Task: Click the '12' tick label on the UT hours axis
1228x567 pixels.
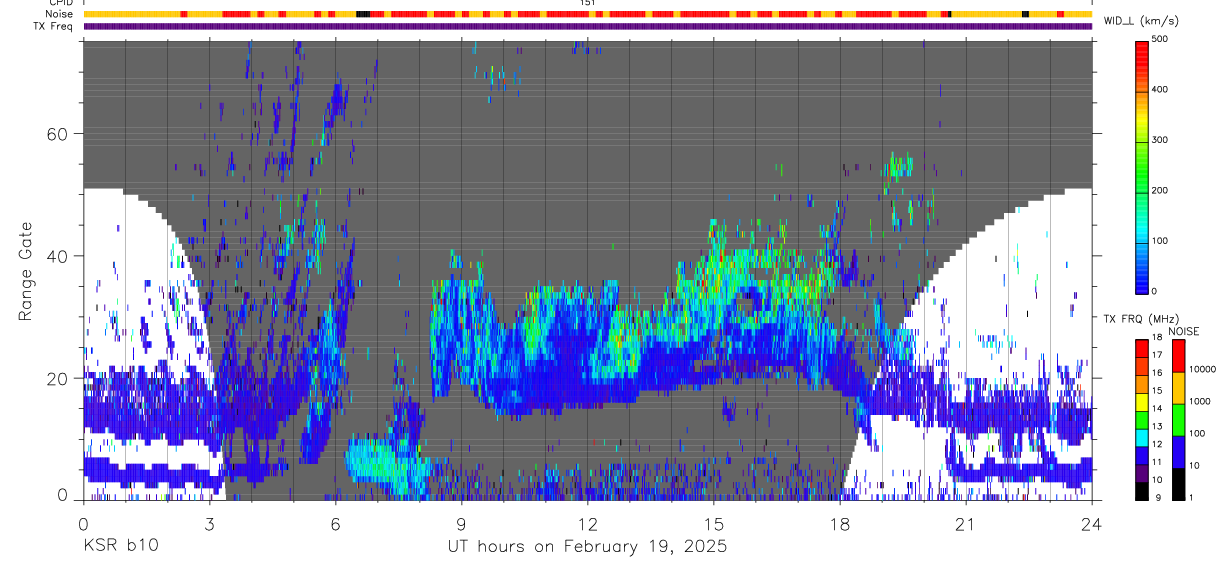Action: 587,523
